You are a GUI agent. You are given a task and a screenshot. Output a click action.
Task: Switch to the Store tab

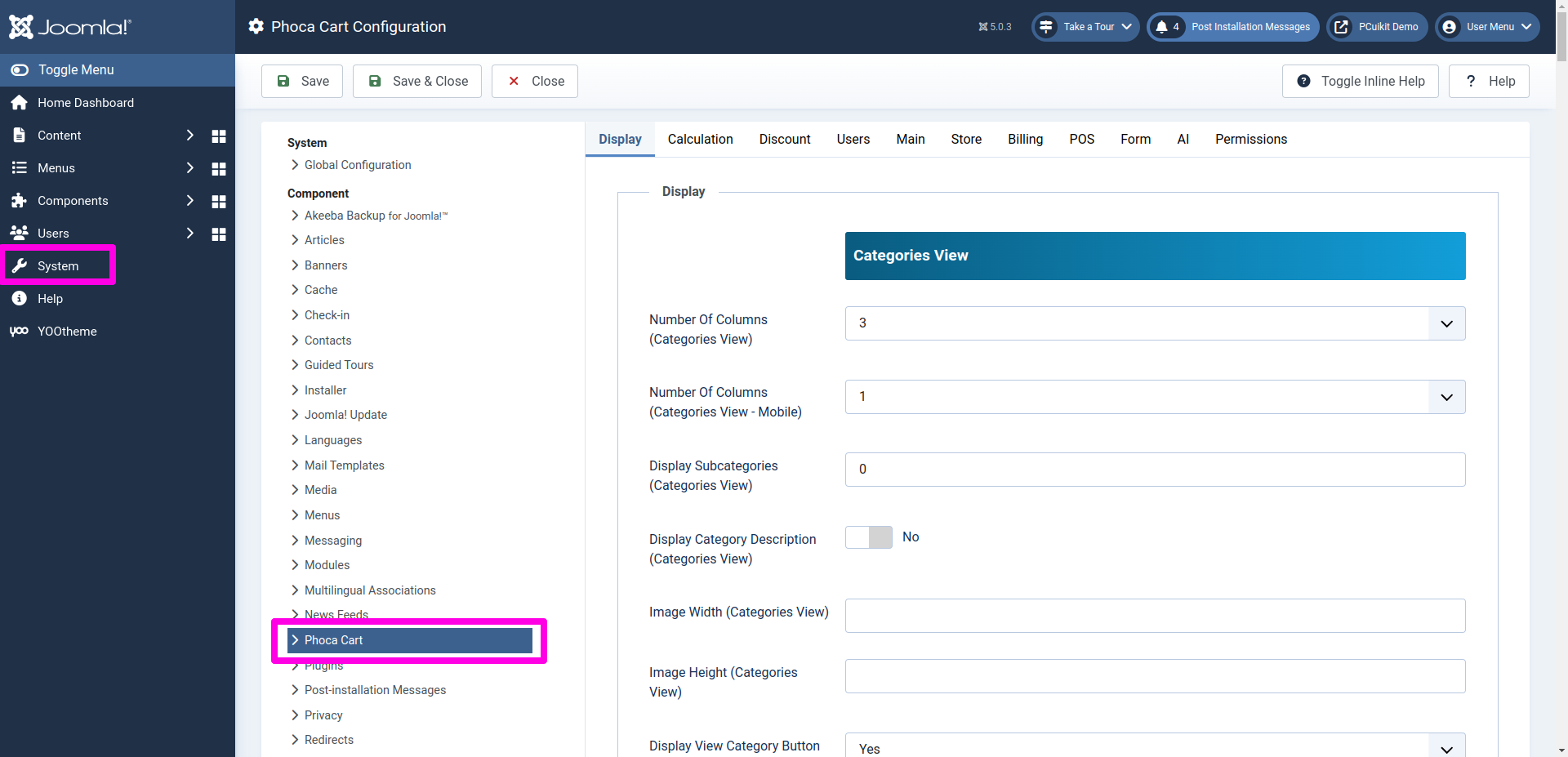pos(966,139)
